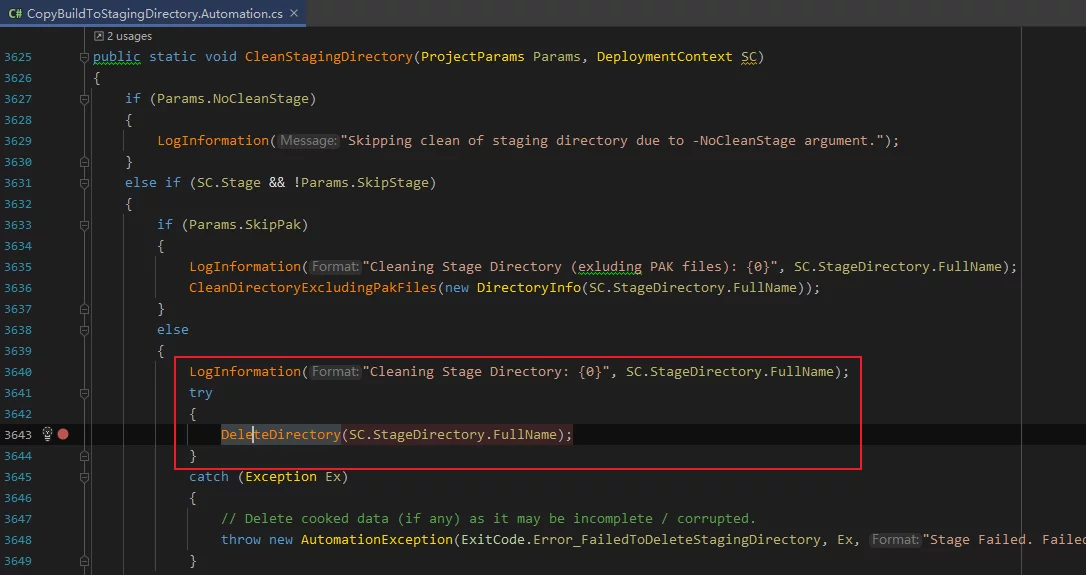The height and width of the screenshot is (575, 1086).
Task: Set a breakpoint in the gutter at line 3636
Action: point(63,288)
